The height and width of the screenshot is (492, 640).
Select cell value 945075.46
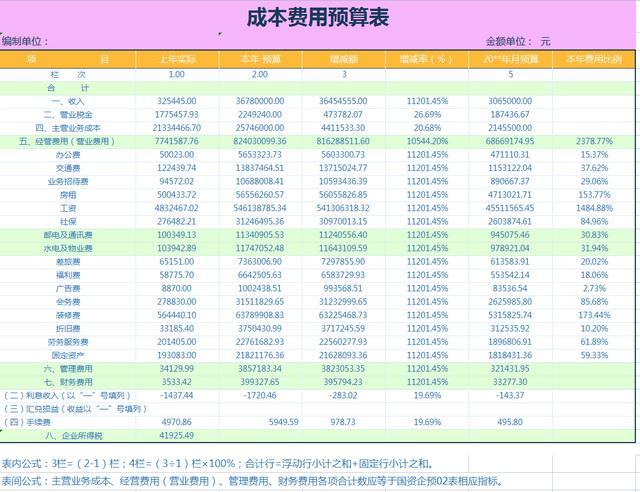(x=510, y=235)
